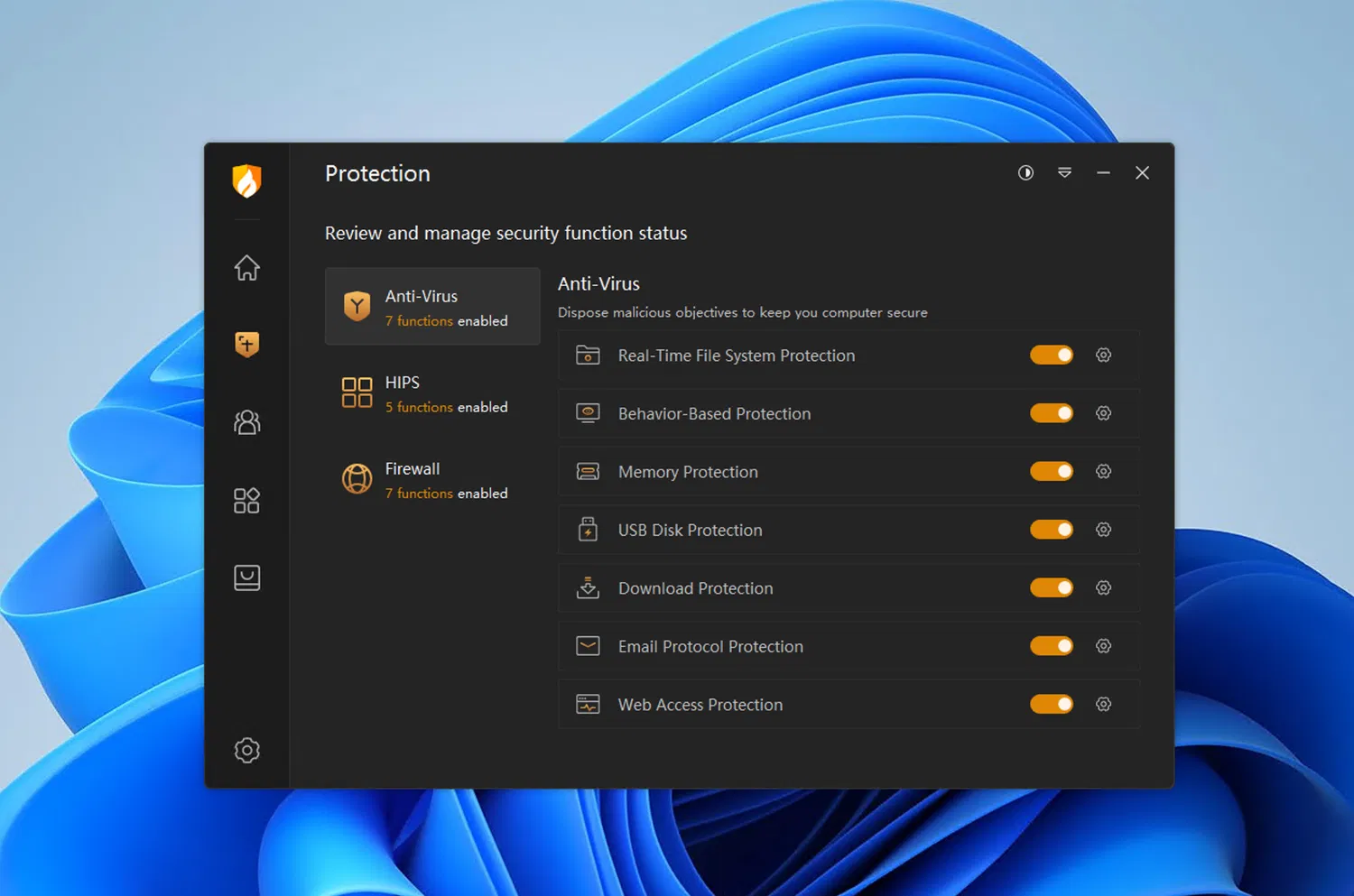Switch theme with the half-circle icon
The height and width of the screenshot is (896, 1354).
click(x=1025, y=172)
